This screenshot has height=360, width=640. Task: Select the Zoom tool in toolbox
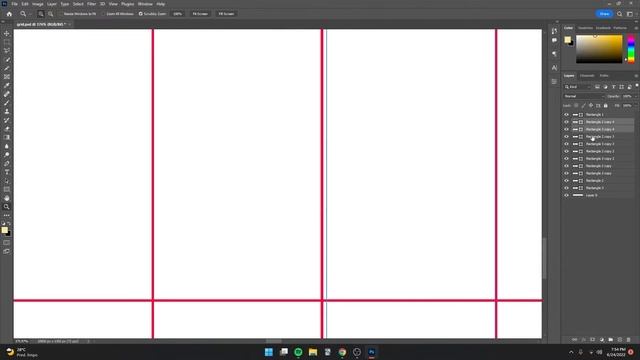7,207
